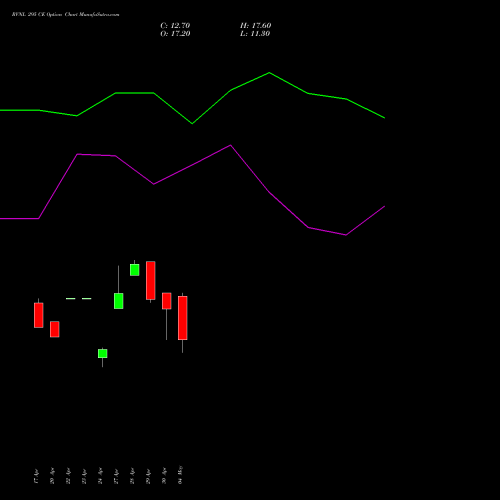Click the flat dash mark for 23 Apr
The width and height of the screenshot is (500, 500).
[x=87, y=299]
